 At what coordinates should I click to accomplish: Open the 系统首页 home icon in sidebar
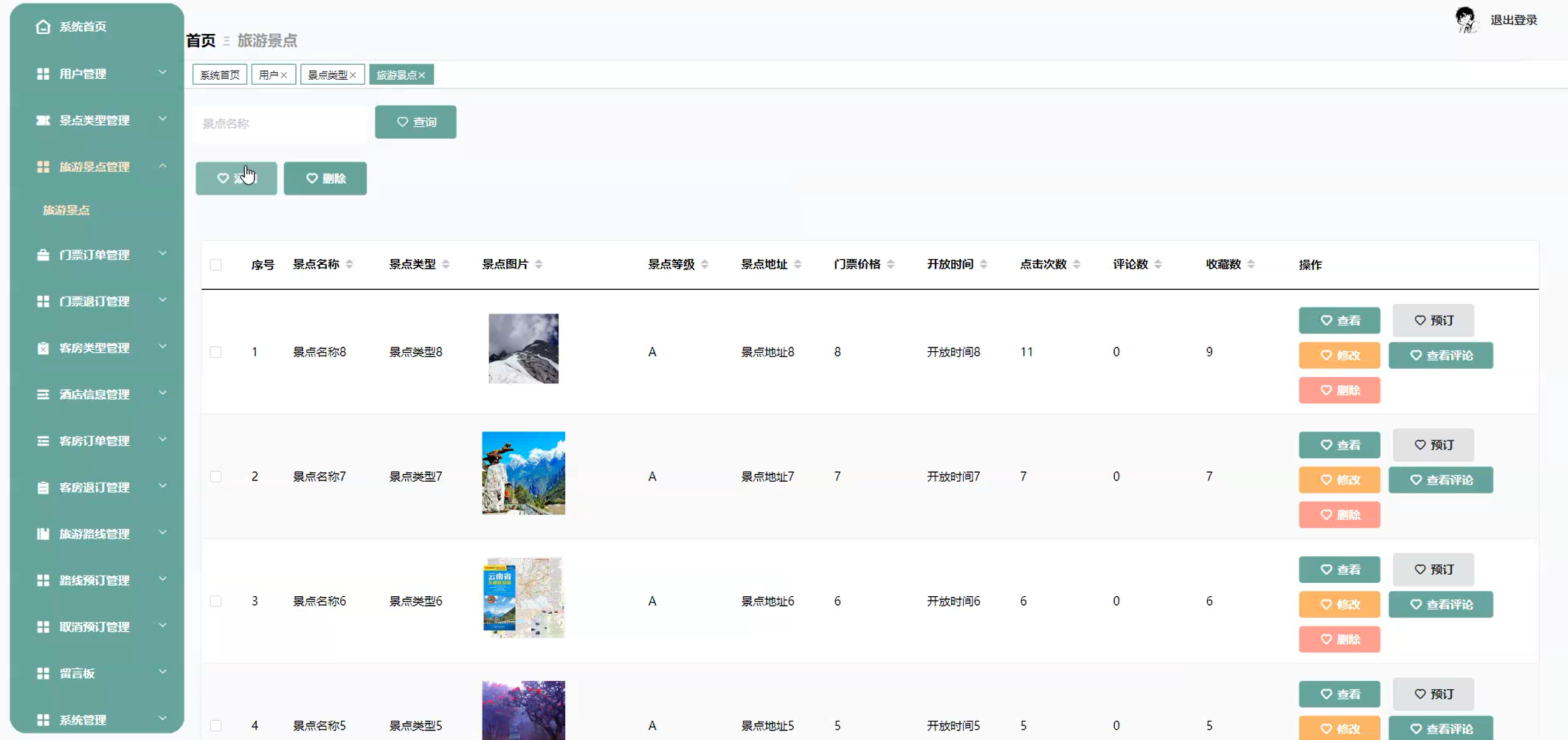43,27
